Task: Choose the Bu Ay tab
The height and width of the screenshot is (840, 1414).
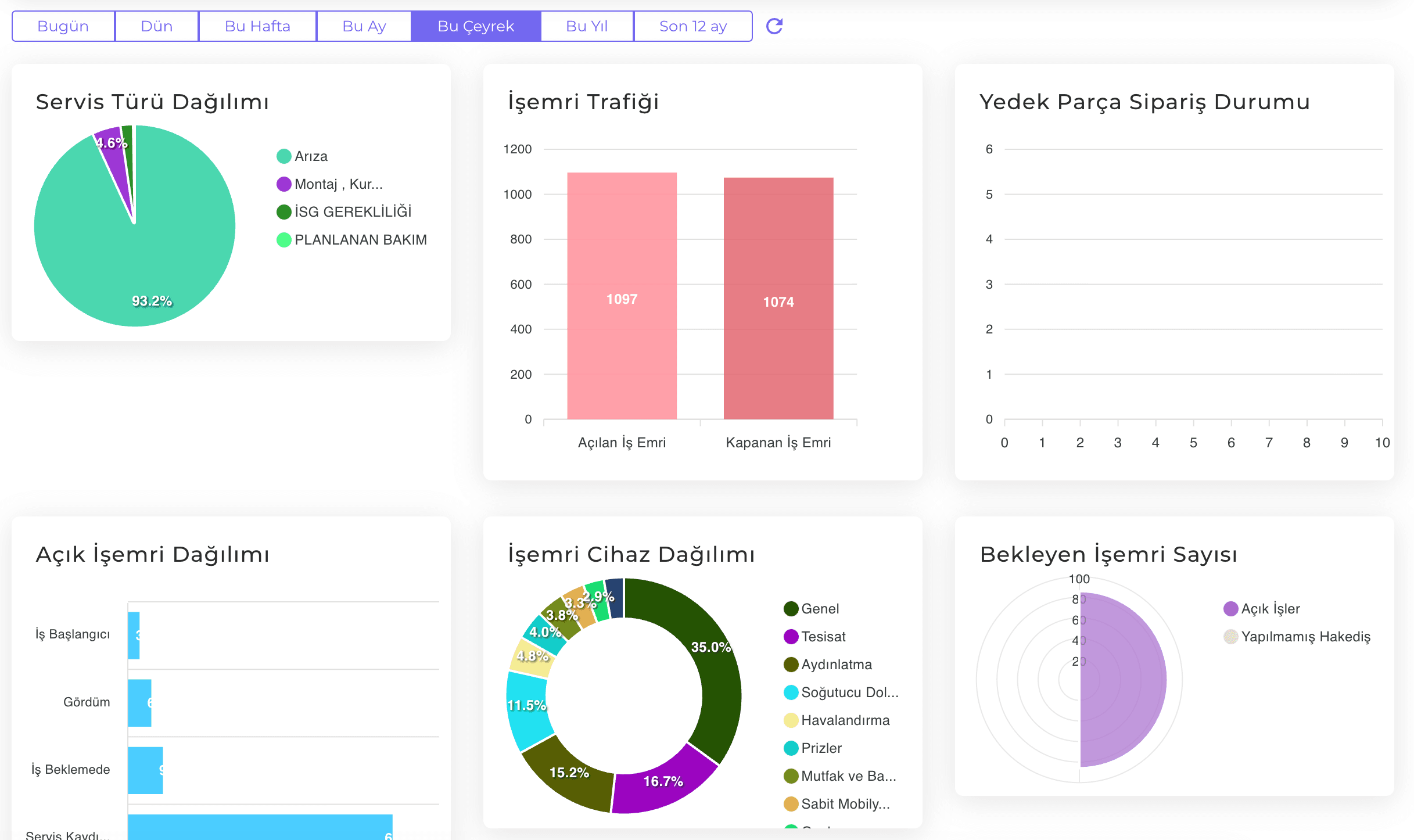Action: 364,26
